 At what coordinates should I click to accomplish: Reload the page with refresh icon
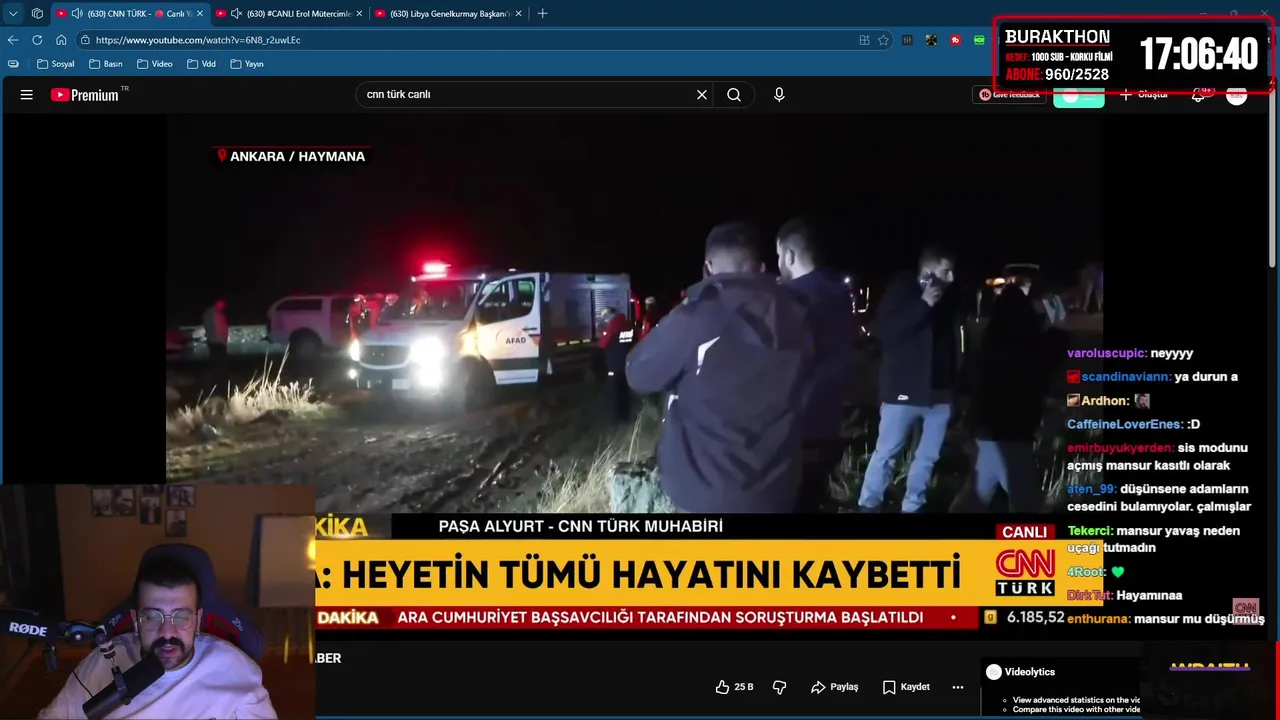[37, 40]
